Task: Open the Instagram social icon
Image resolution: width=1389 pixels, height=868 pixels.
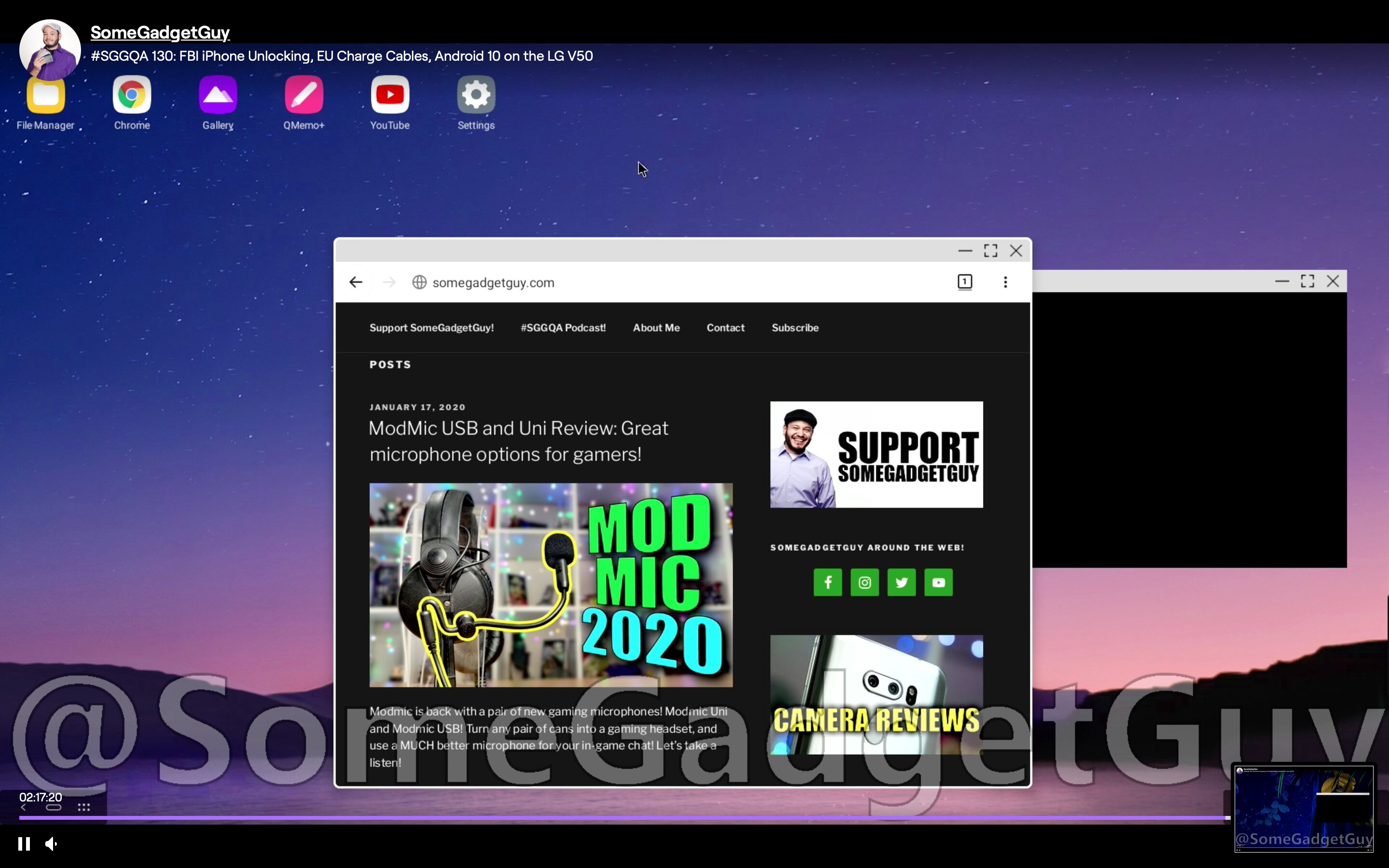Action: click(x=864, y=582)
